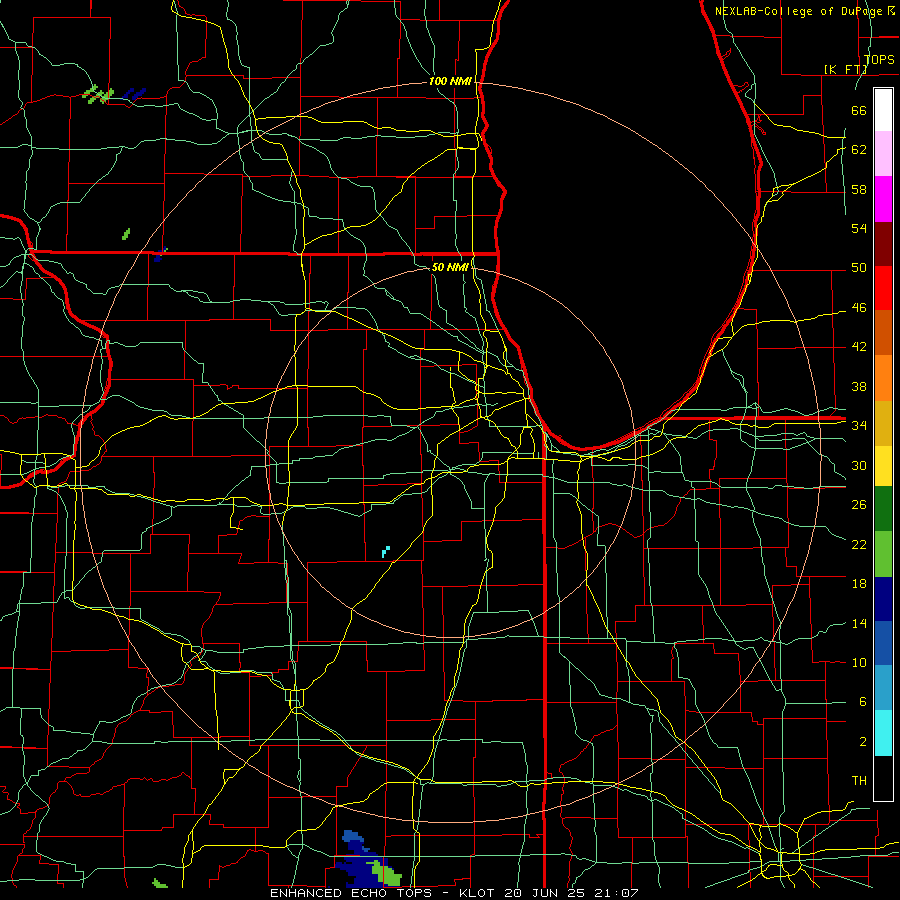Select the light blue legend color block
This screenshot has width=900, height=900.
click(x=883, y=688)
